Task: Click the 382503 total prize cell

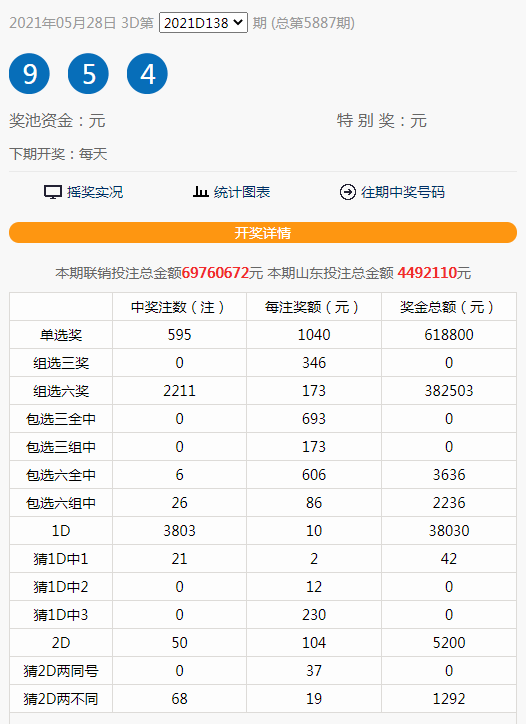Action: tap(449, 391)
